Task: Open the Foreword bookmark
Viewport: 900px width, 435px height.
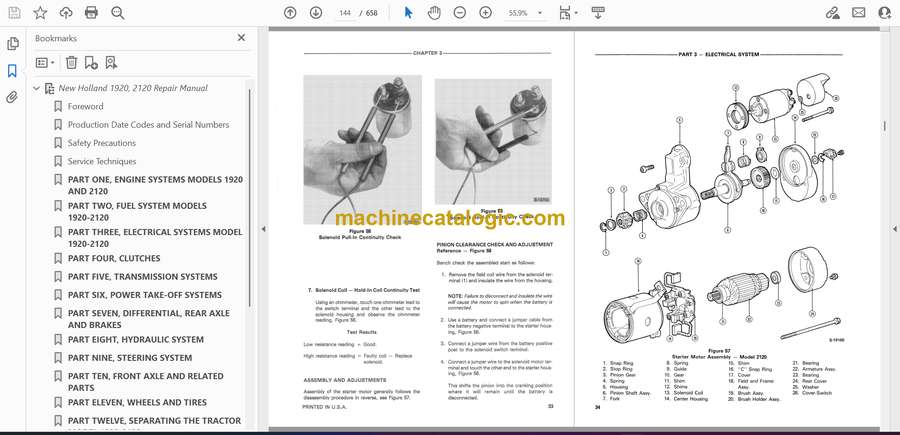Action: pos(86,106)
